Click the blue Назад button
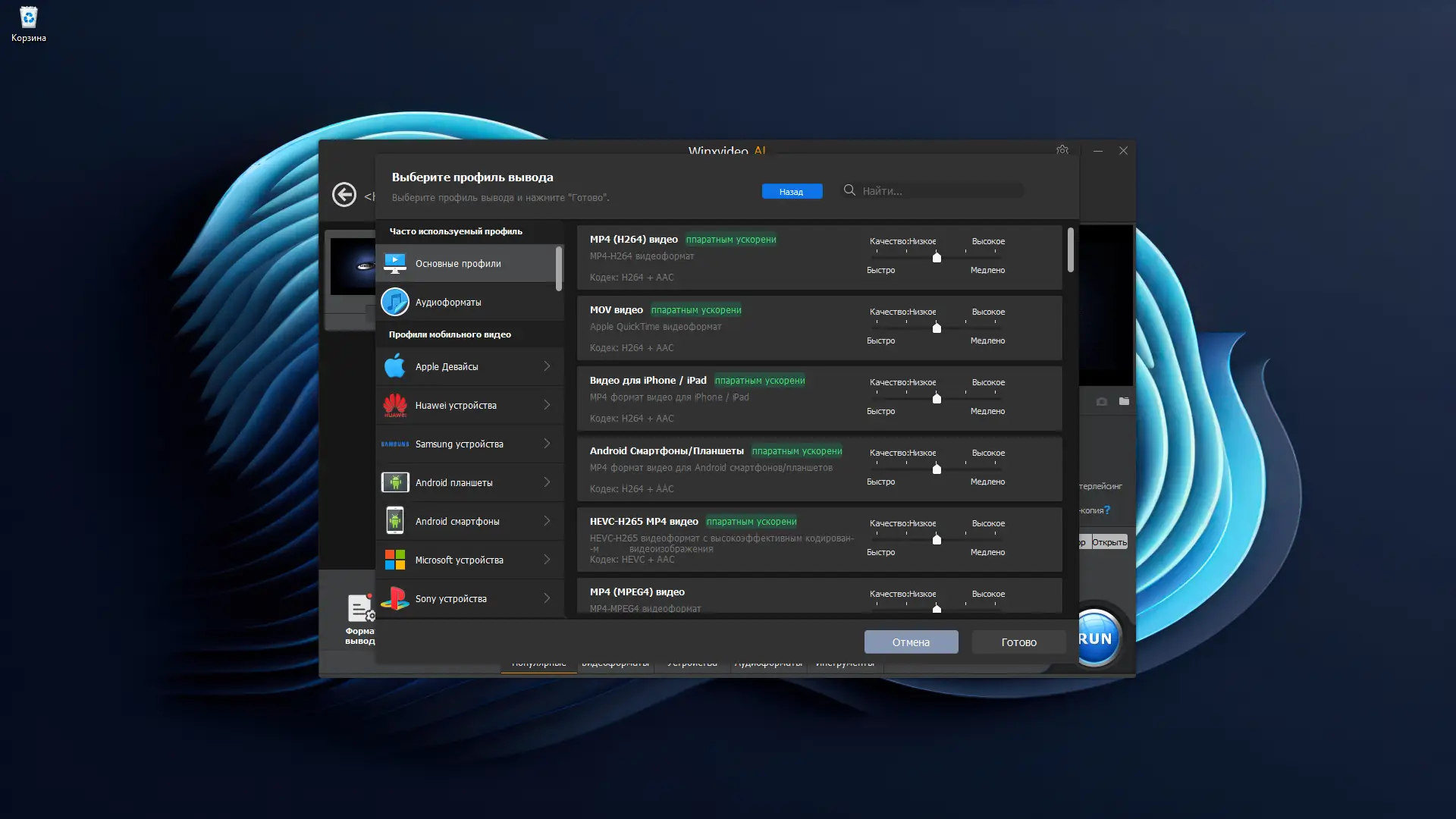Screen dimensions: 1456x819 point(792,191)
